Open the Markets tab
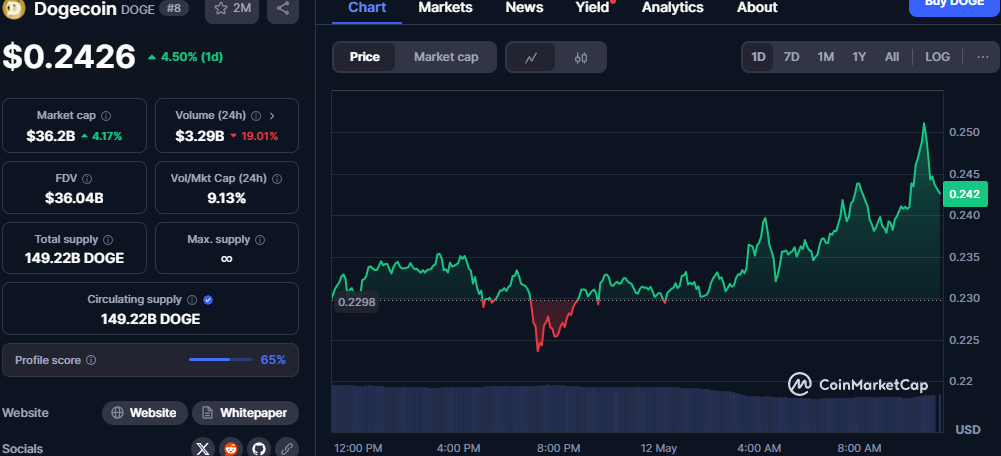This screenshot has width=1001, height=456. pyautogui.click(x=445, y=8)
